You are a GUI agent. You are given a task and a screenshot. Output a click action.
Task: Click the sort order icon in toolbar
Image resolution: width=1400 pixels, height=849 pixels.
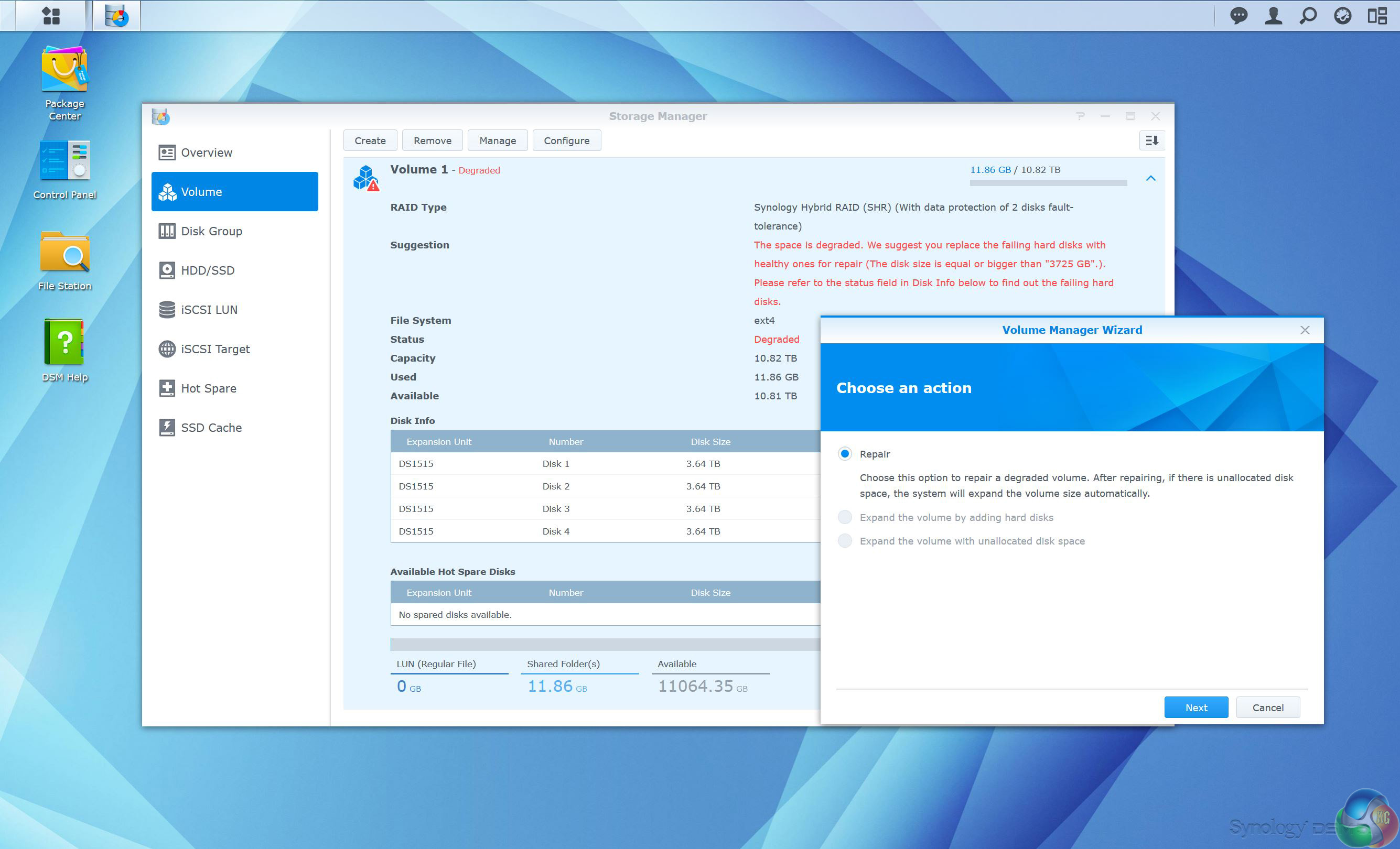click(x=1151, y=140)
